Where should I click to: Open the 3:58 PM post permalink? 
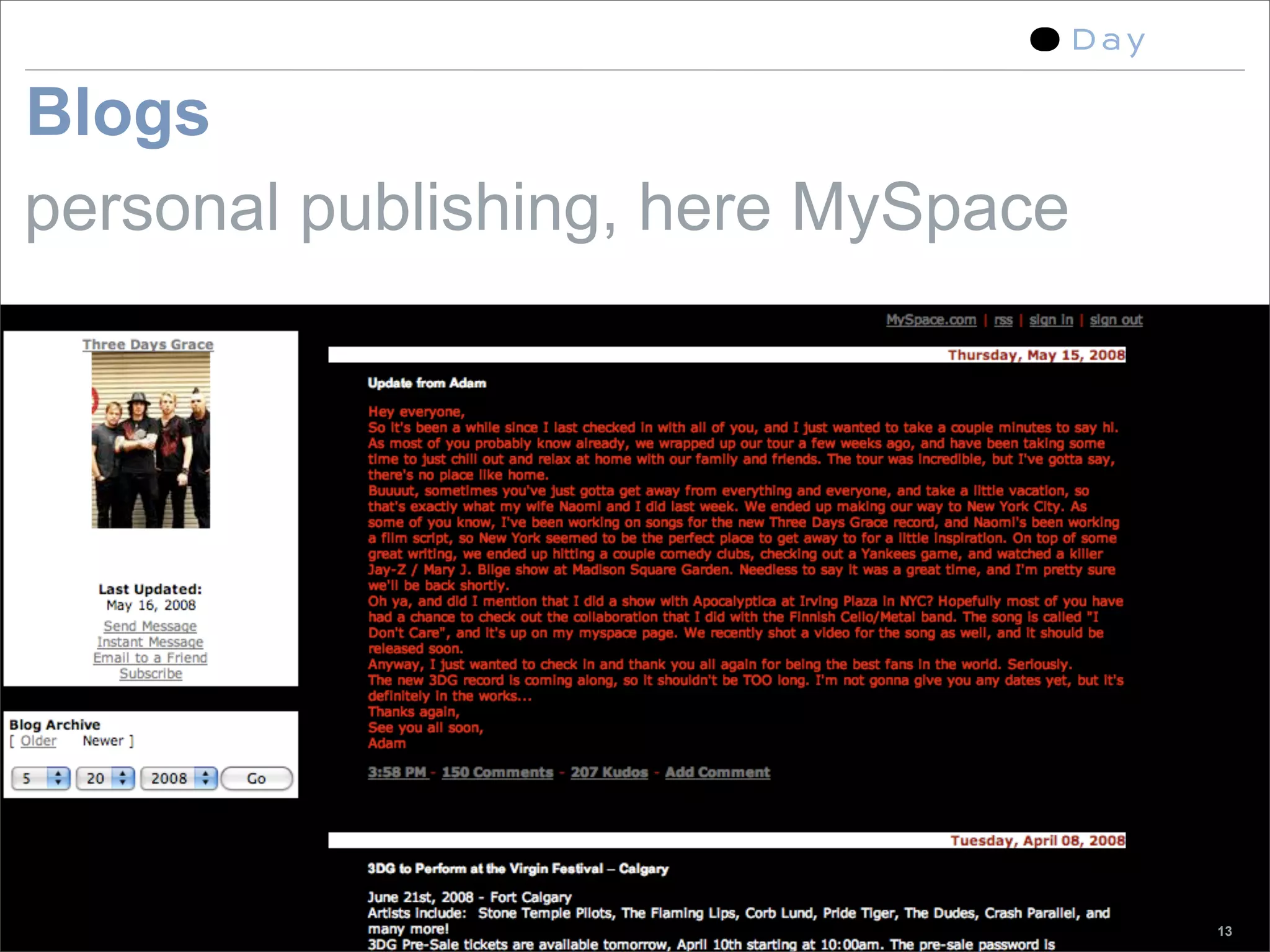point(397,772)
